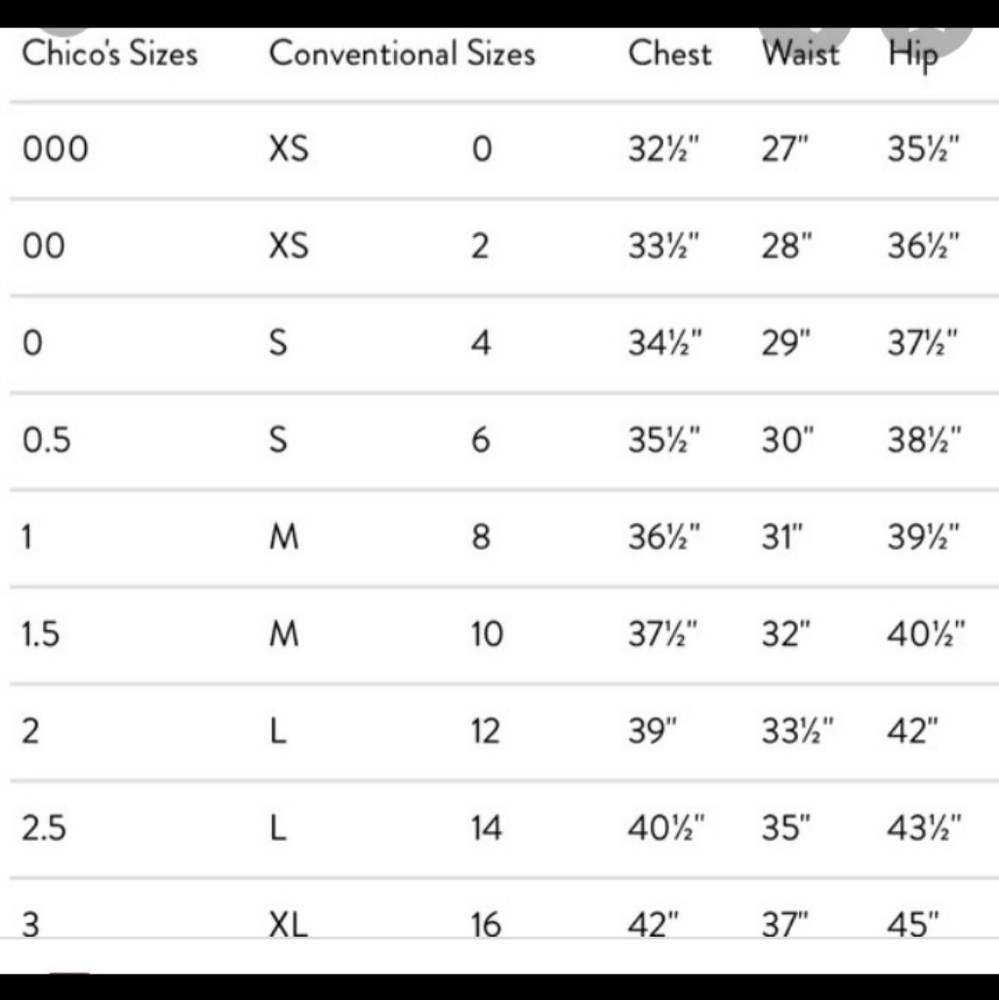
Task: Click the Chest column header
Action: pos(670,54)
